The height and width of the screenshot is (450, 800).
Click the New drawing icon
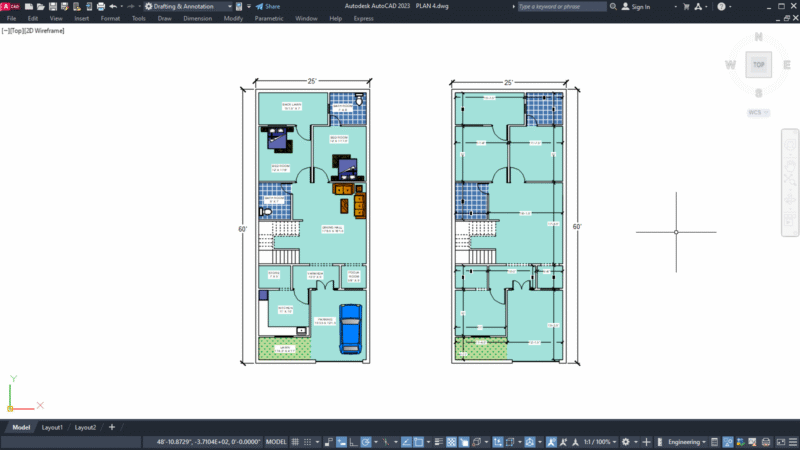pos(29,7)
